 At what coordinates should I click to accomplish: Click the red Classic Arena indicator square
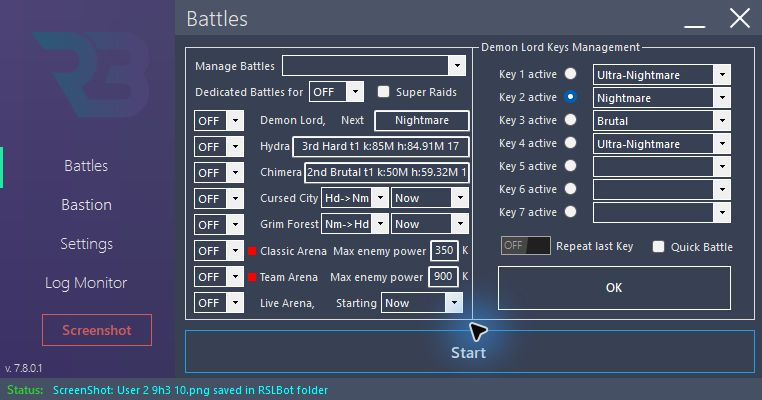252,251
